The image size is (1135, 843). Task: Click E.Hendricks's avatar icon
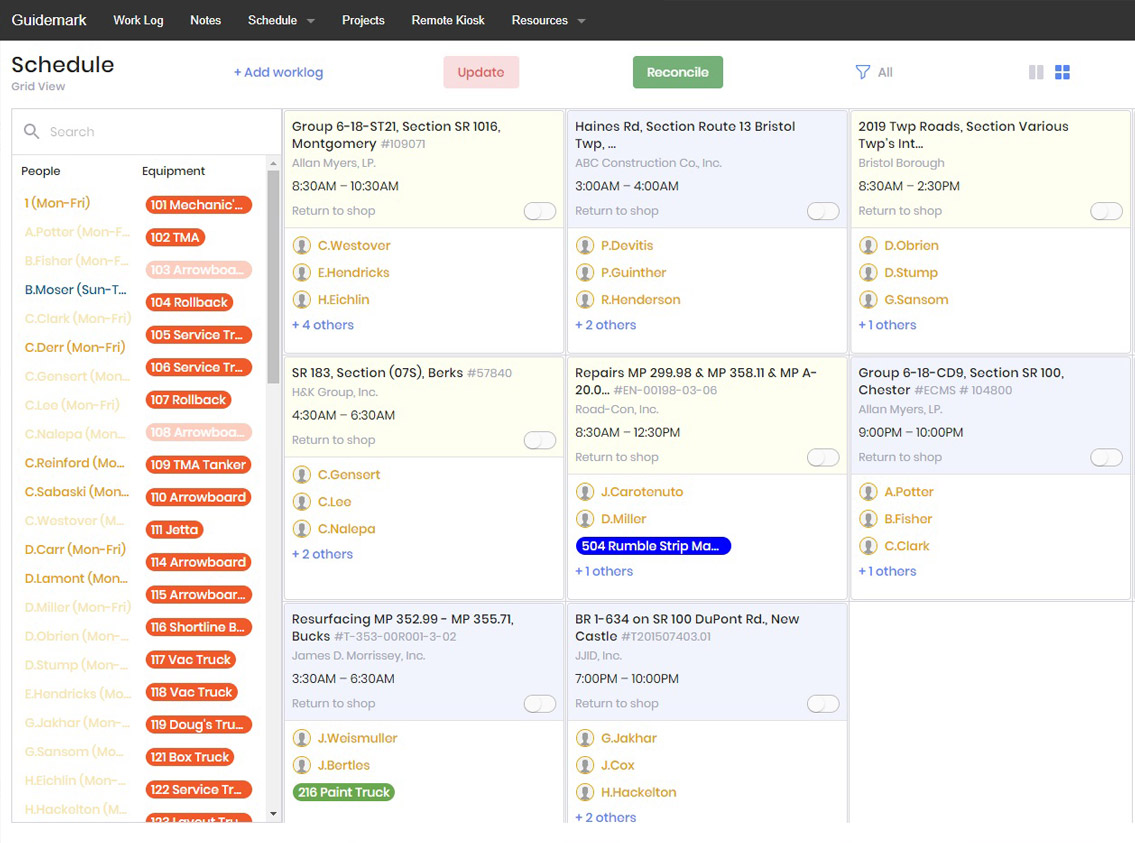tap(301, 273)
